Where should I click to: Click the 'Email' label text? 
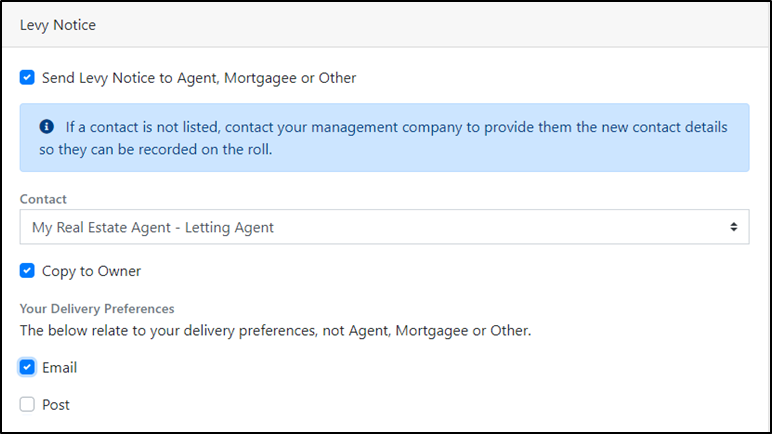coord(59,367)
